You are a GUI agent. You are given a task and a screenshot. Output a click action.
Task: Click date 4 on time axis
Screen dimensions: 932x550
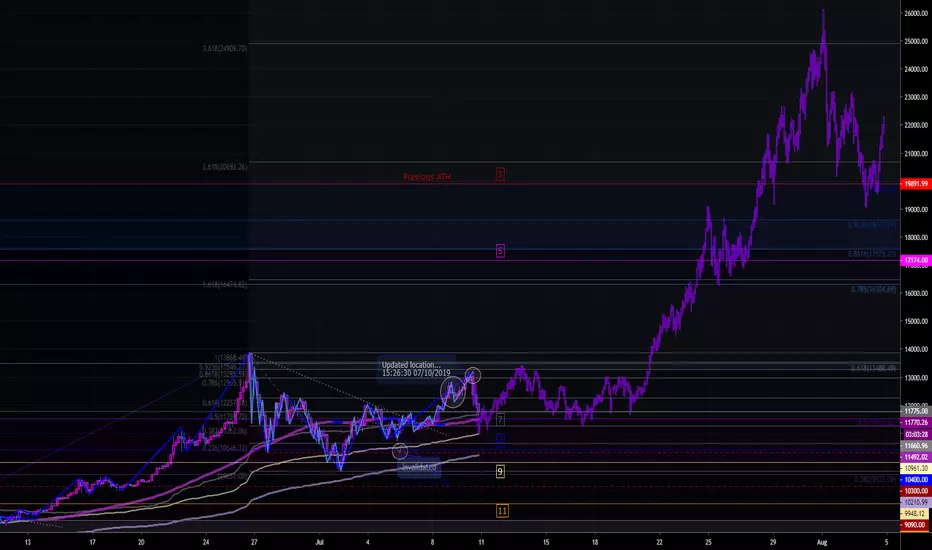pyautogui.click(x=368, y=542)
